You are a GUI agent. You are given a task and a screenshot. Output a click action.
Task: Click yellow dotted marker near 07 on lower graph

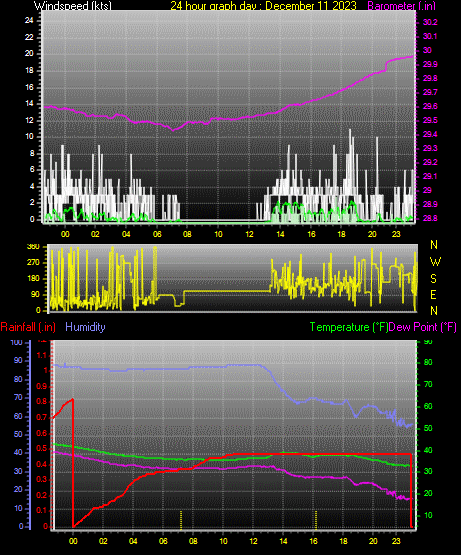coord(181,520)
